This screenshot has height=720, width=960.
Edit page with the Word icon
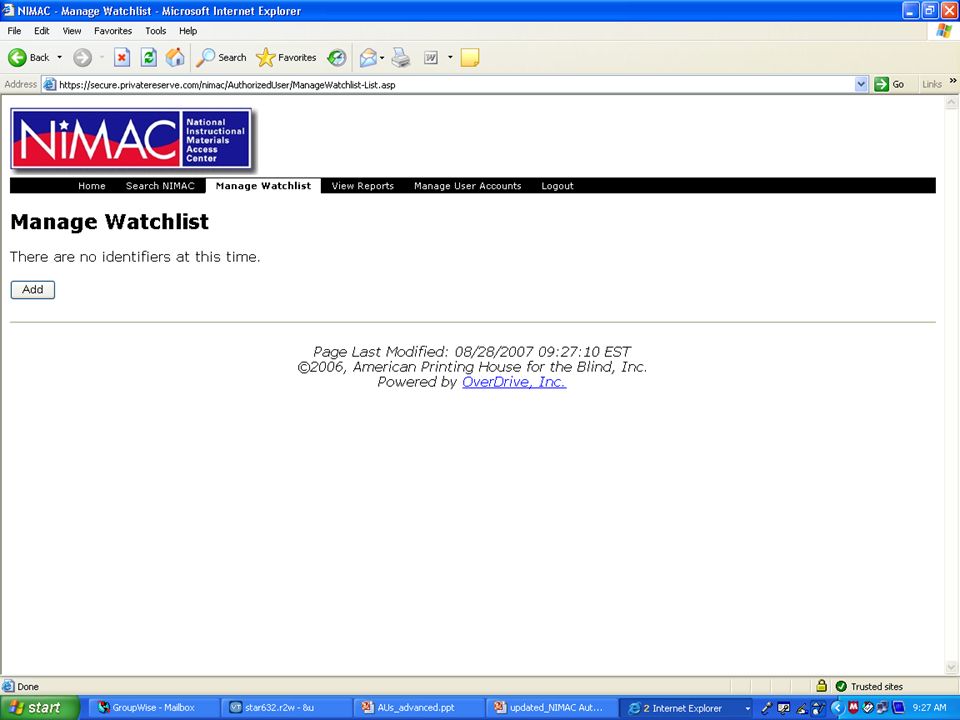point(431,58)
